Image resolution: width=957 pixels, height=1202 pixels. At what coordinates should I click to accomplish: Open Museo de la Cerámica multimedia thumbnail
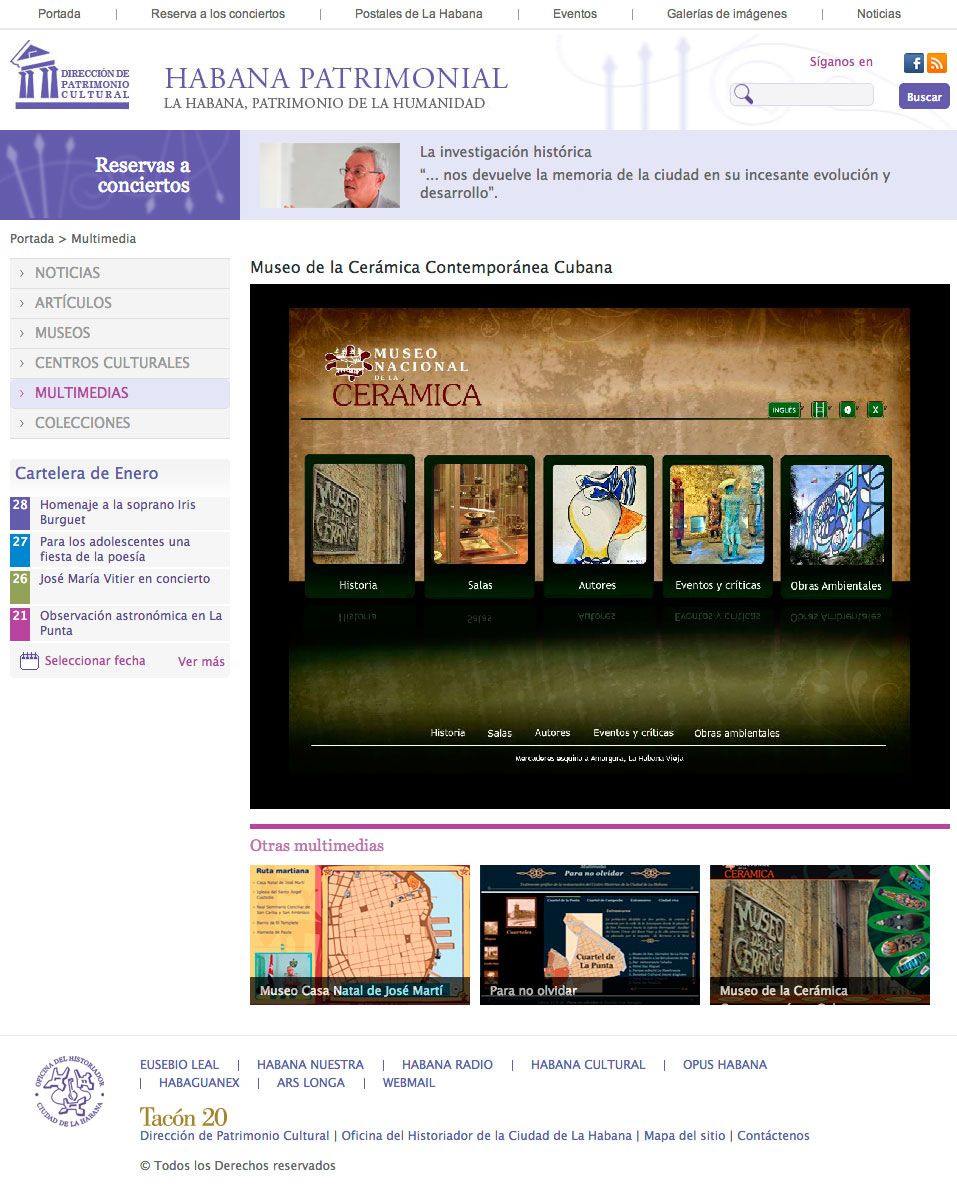[820, 935]
